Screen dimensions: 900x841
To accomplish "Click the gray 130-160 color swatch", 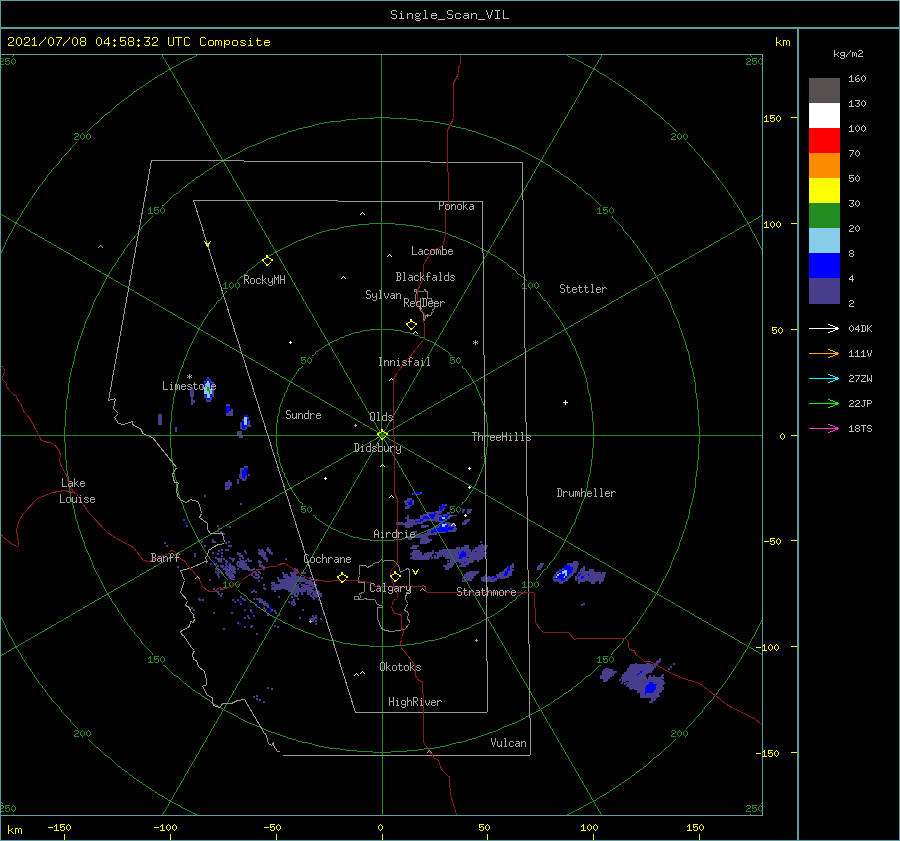I will point(824,91).
